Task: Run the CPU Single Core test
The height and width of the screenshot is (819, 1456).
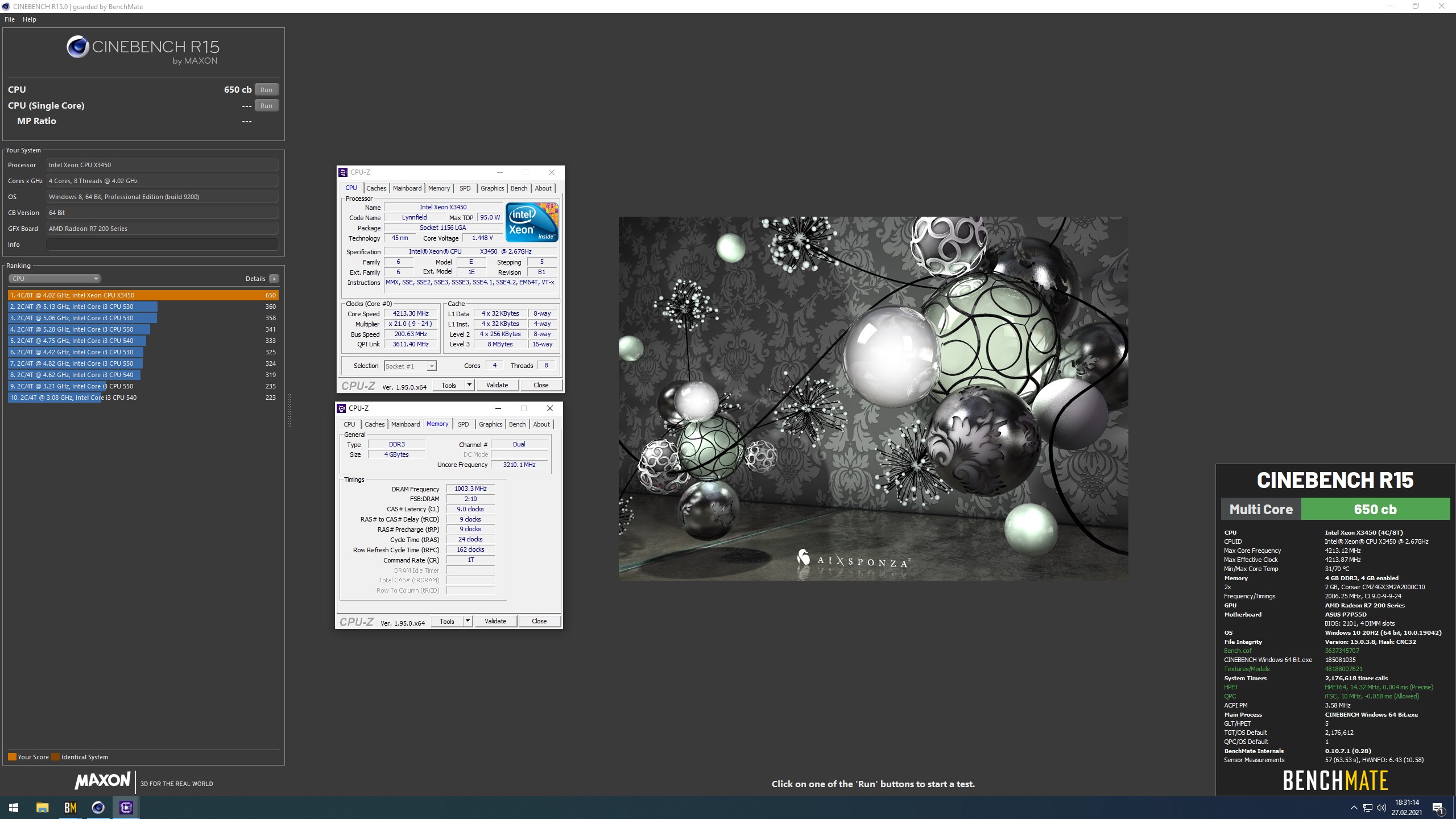Action: point(266,106)
